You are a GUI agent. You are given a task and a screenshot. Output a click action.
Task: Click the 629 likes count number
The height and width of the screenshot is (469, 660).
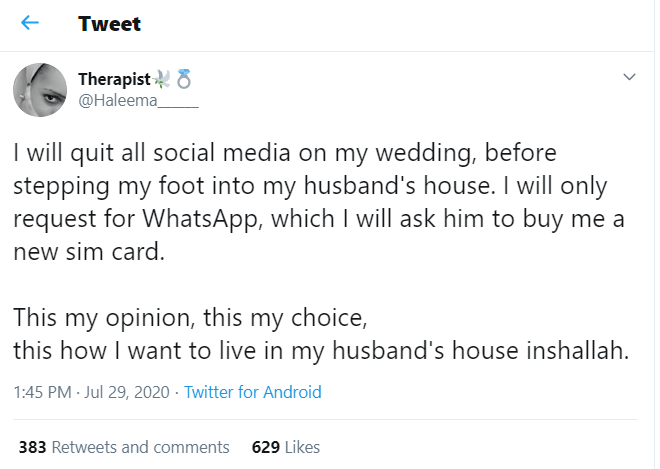(x=265, y=447)
